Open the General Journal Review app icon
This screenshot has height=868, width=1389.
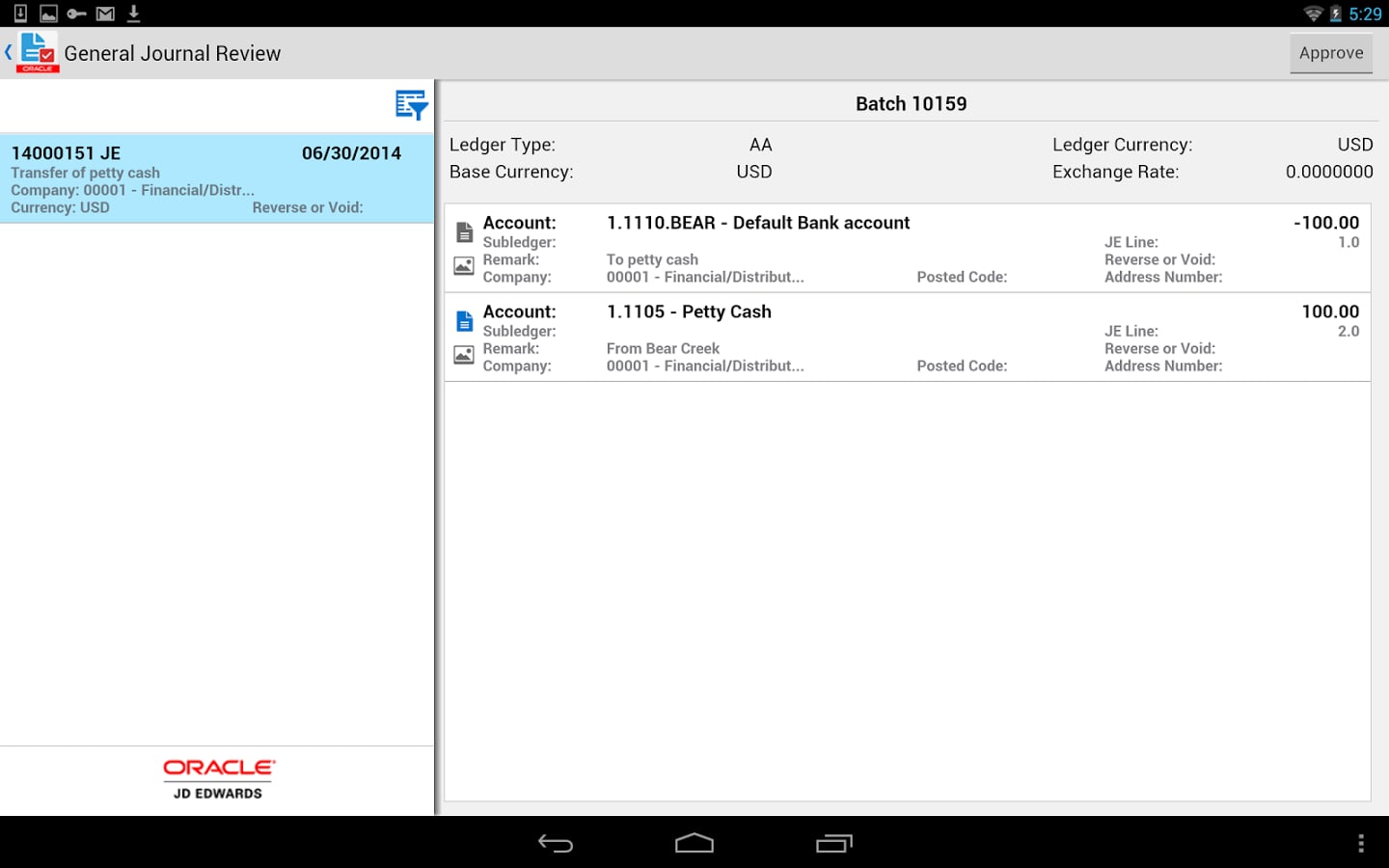(38, 53)
